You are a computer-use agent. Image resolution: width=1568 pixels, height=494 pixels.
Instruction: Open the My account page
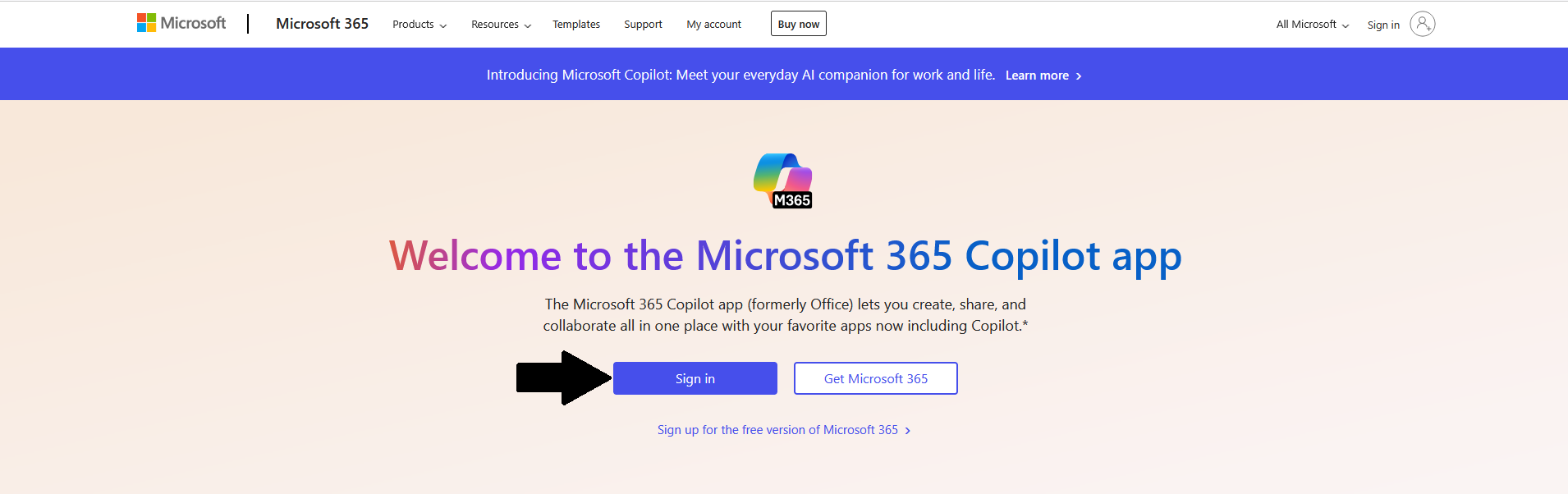pyautogui.click(x=713, y=25)
